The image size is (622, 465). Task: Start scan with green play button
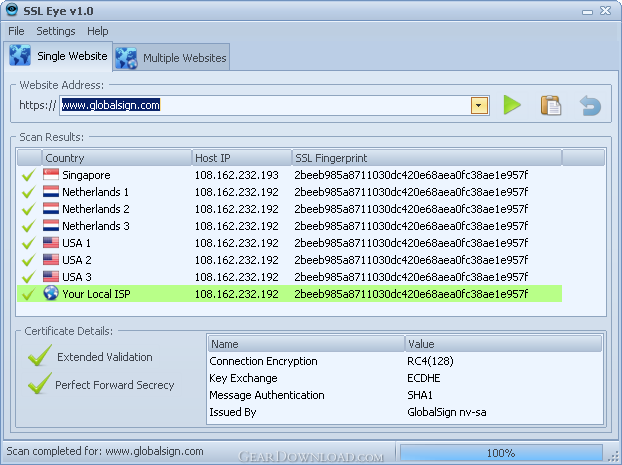(512, 105)
